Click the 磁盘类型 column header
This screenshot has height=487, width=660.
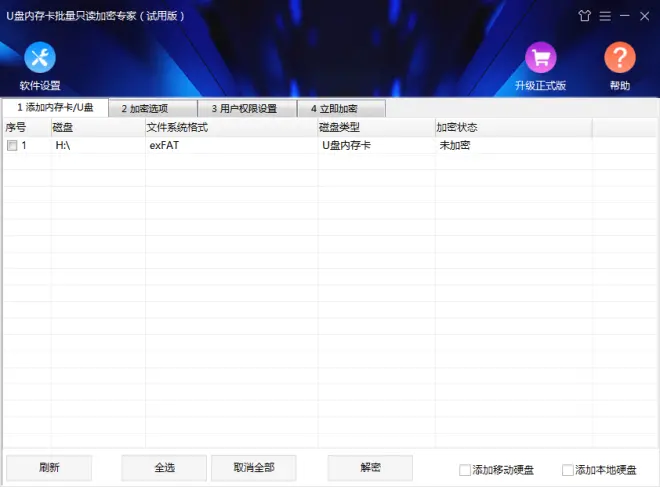tap(377, 128)
